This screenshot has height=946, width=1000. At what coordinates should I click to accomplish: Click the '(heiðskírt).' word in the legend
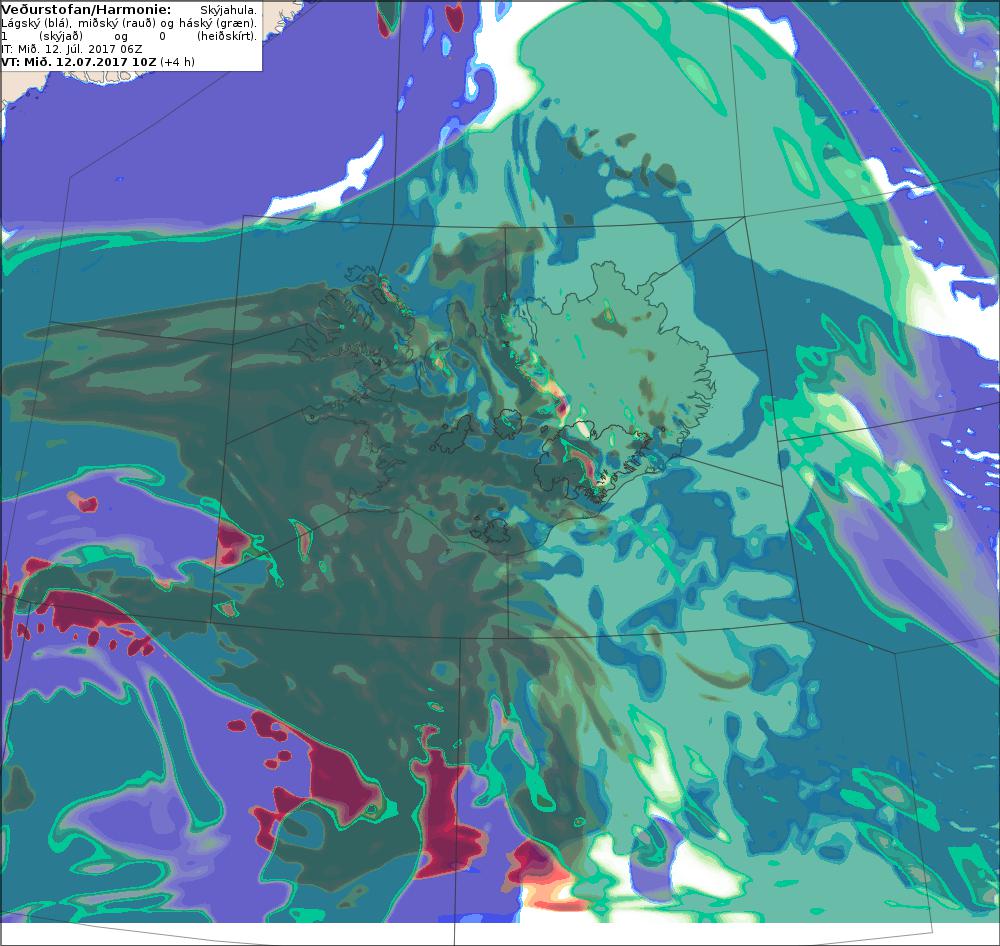click(227, 36)
